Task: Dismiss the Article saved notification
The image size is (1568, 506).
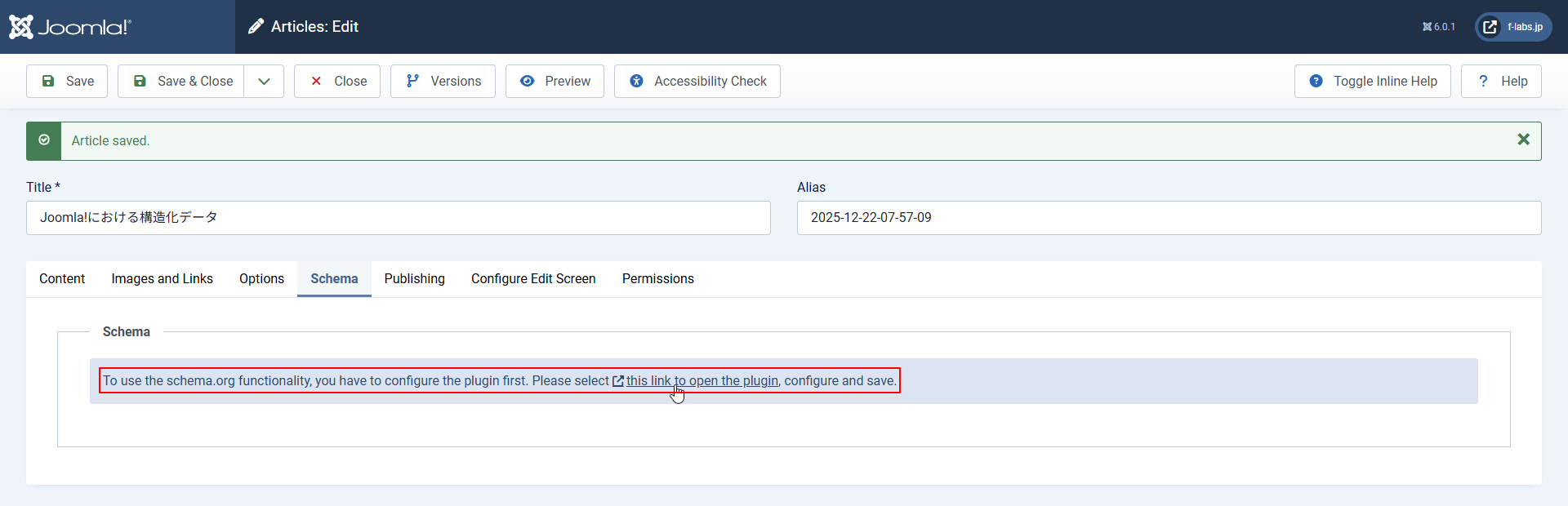Action: [x=1523, y=140]
